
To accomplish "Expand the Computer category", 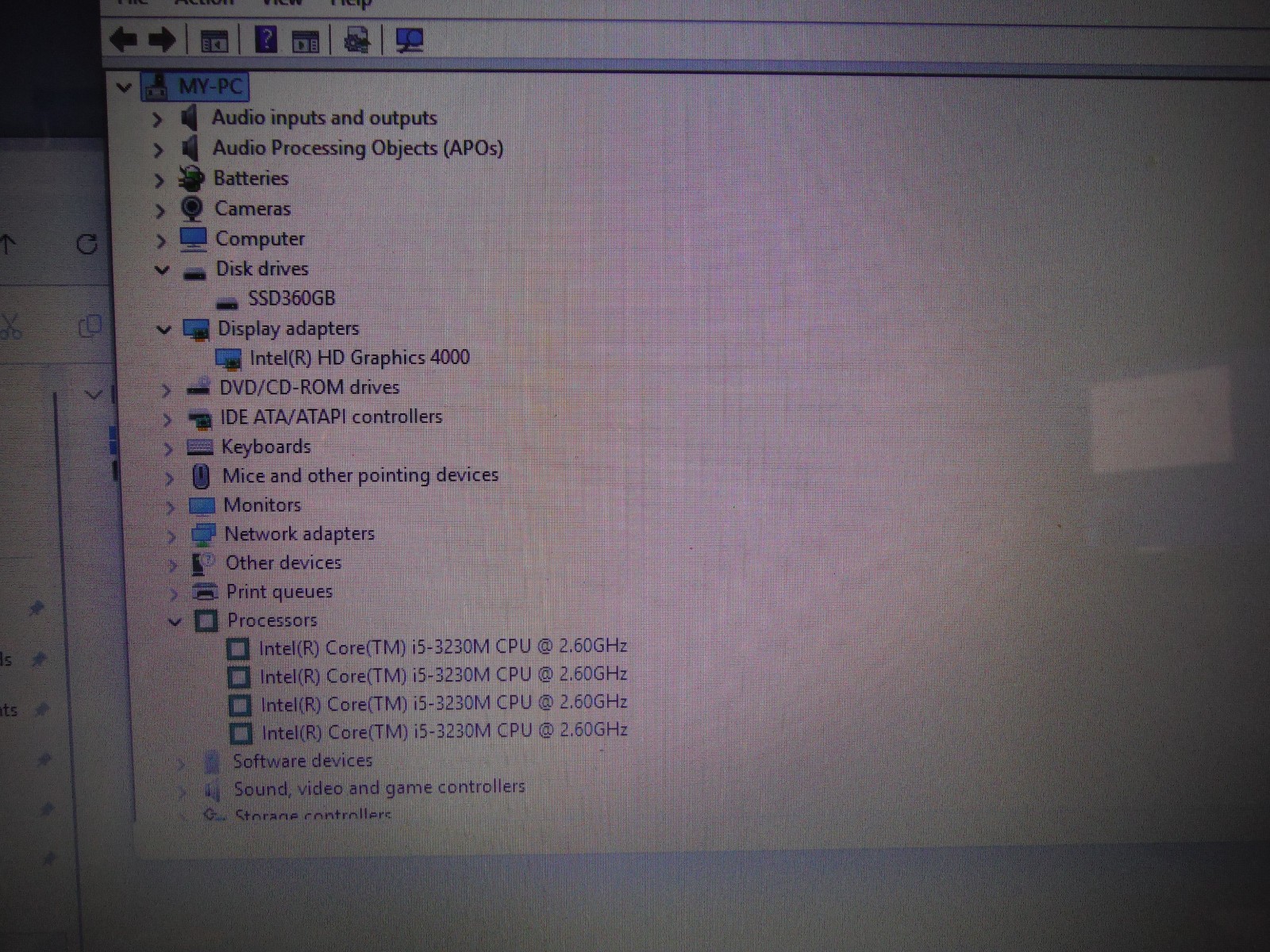I will tap(160, 240).
